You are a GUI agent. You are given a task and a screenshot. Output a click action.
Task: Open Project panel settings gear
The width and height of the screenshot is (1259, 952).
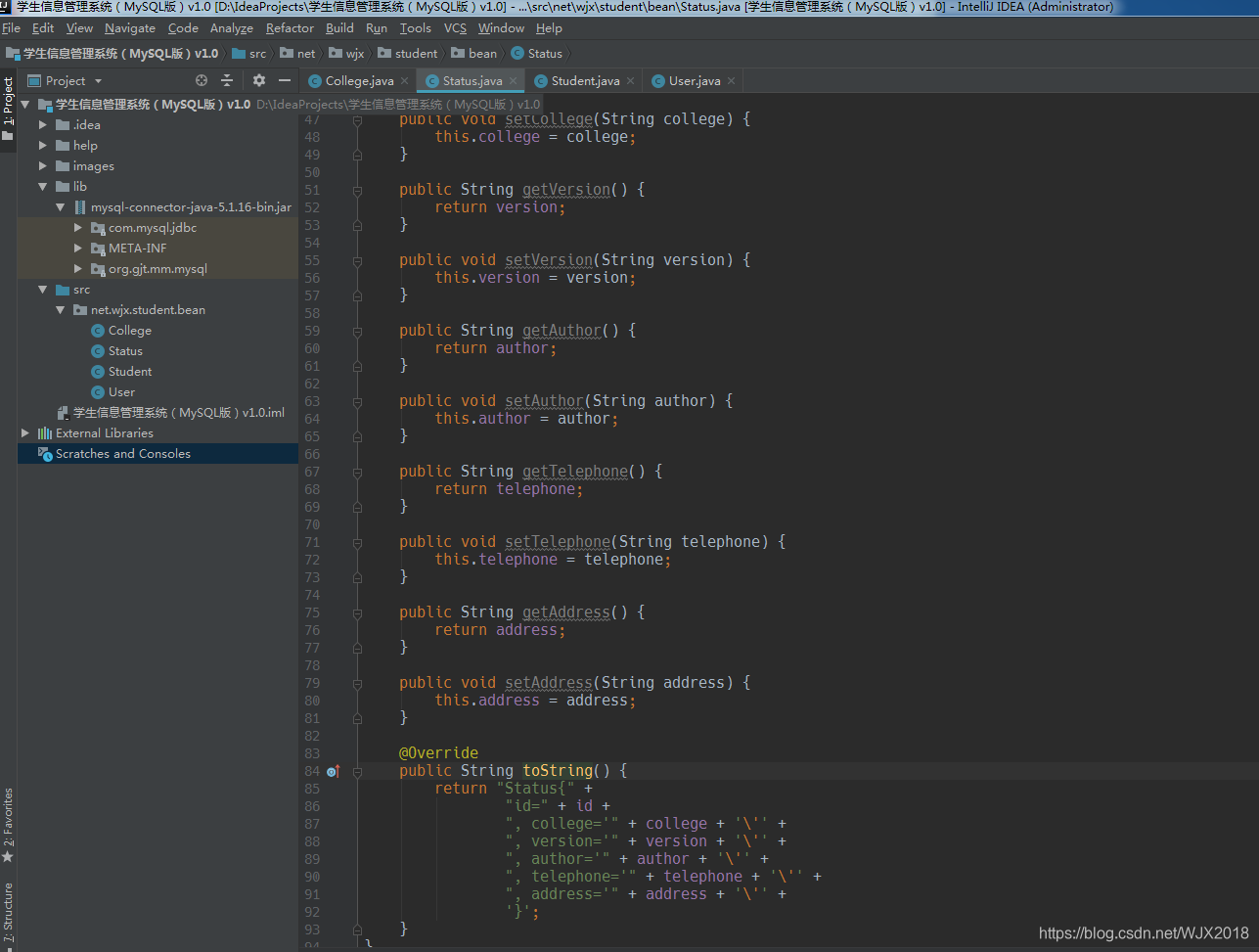[259, 80]
